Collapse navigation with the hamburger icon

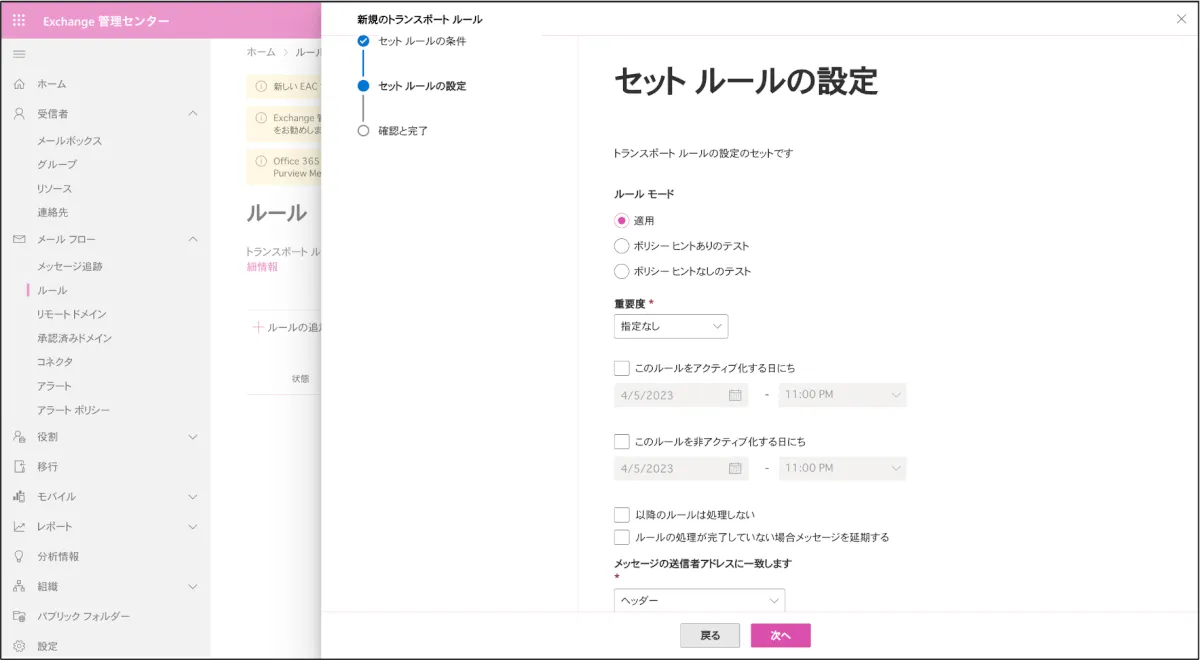(19, 54)
